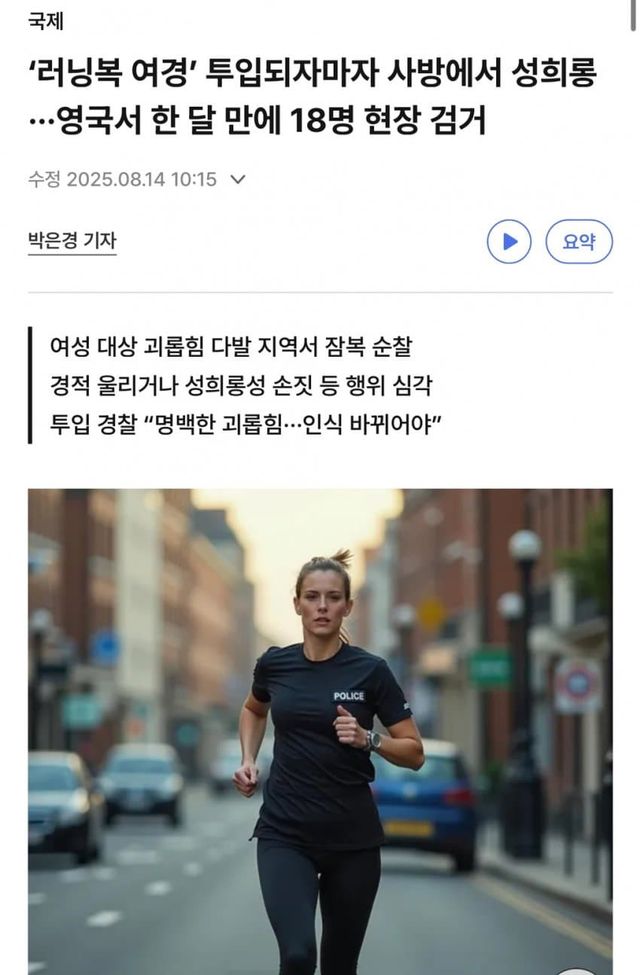Click the vertical bar beside summary lines
Viewport: 640px width, 975px height.
point(30,385)
